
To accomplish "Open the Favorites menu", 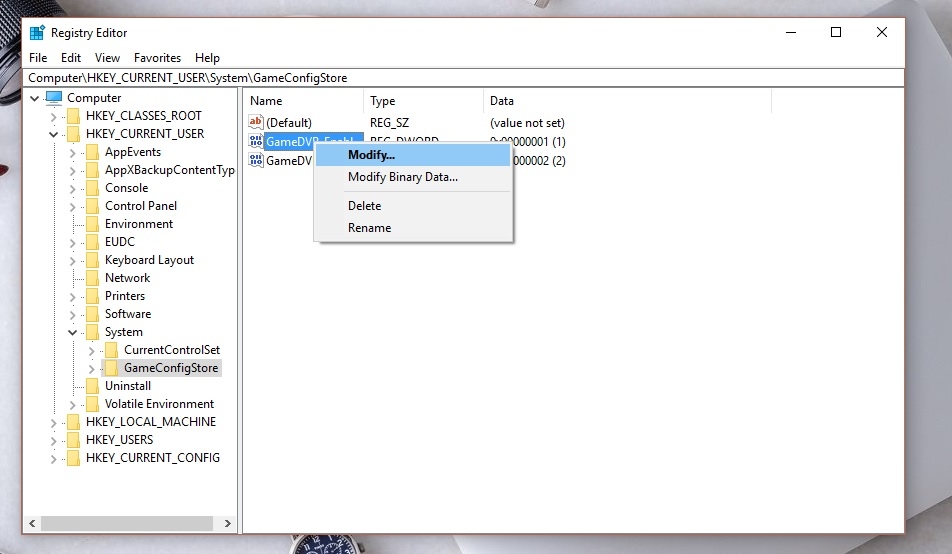I will (157, 58).
